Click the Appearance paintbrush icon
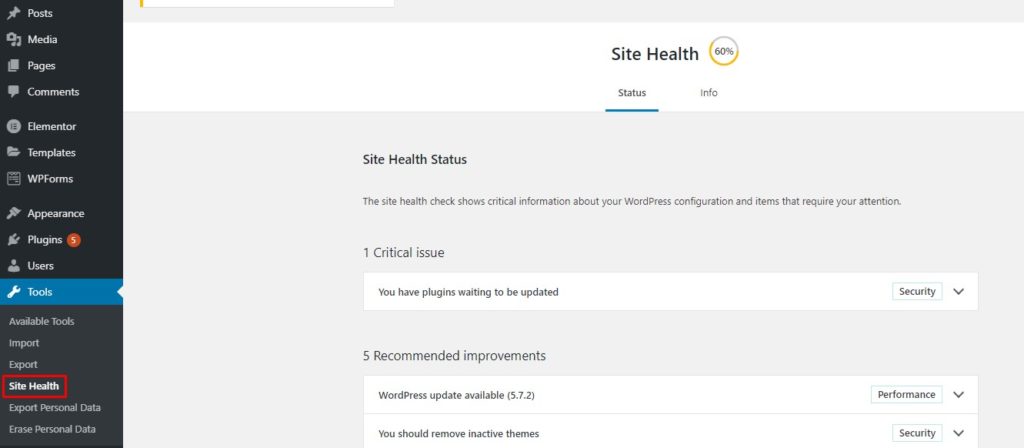 coord(13,213)
